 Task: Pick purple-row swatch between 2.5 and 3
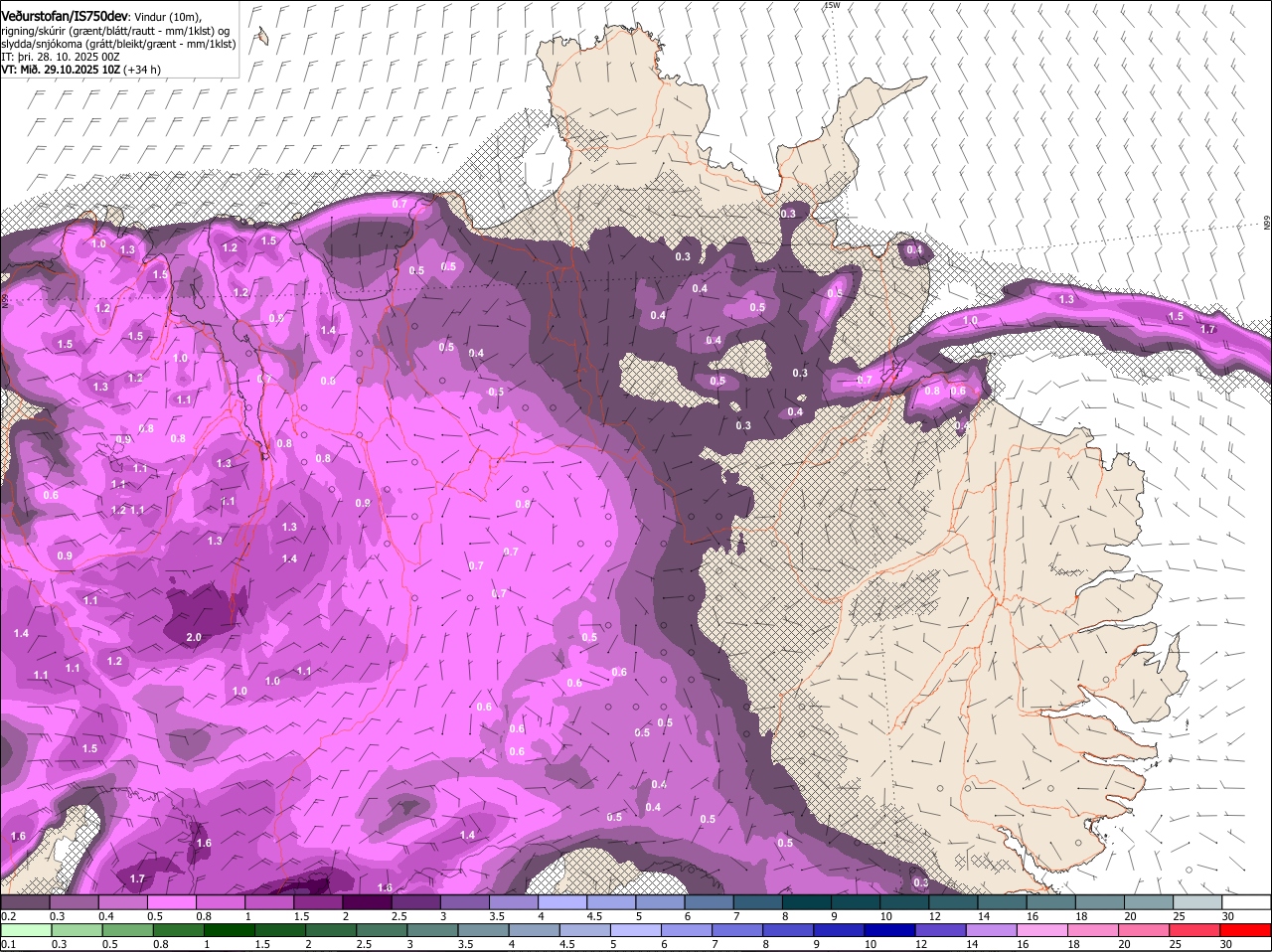(x=415, y=901)
